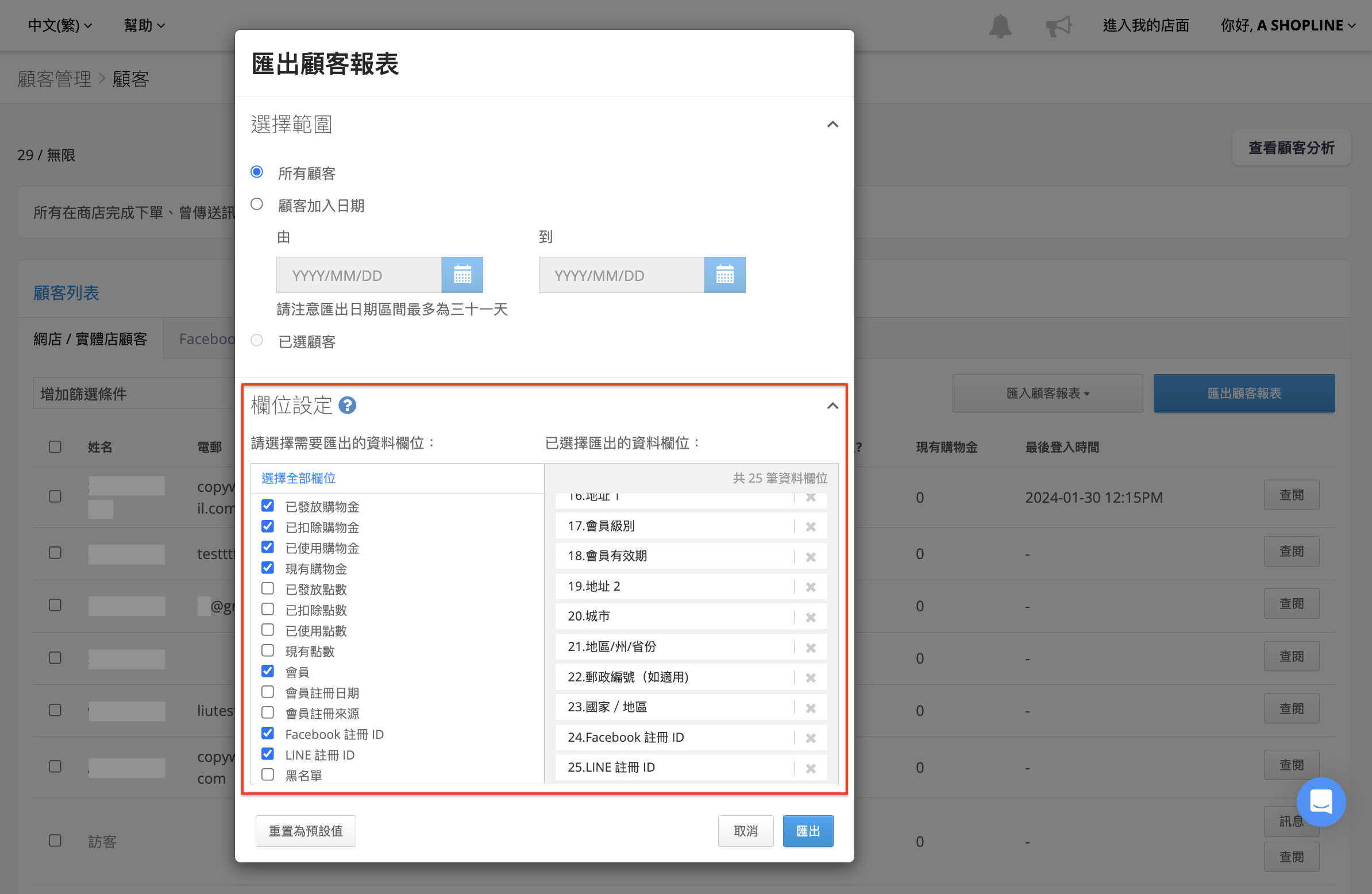The height and width of the screenshot is (894, 1372).
Task: Remove 20.城市 from selected fields
Action: 811,616
